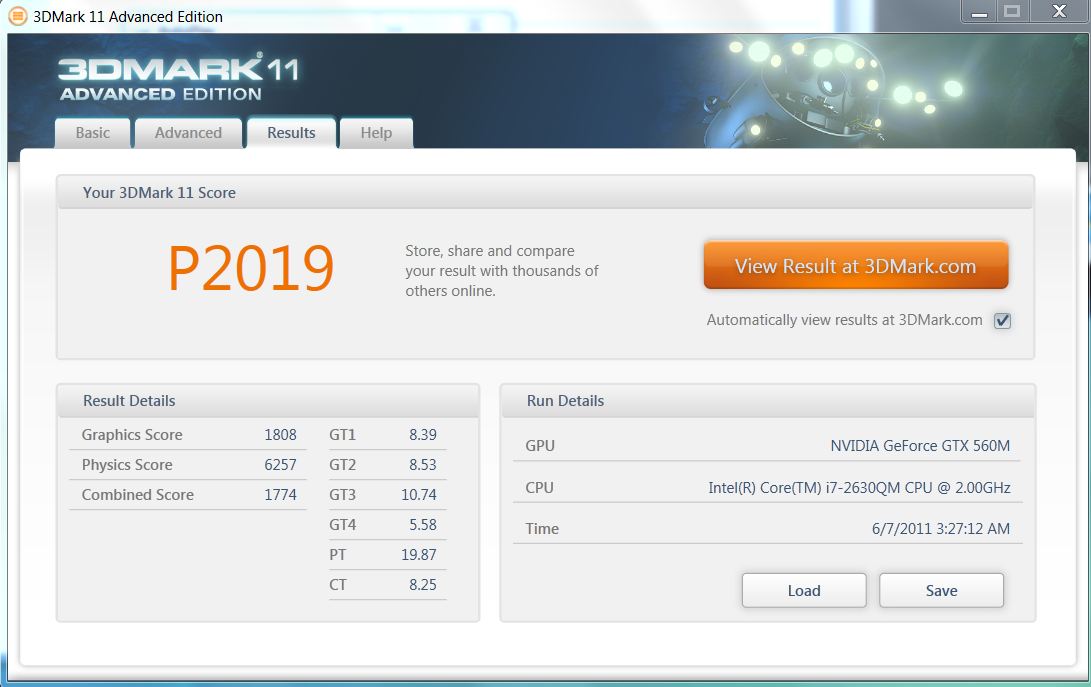The image size is (1091, 687).
Task: Select the Results tab
Action: point(291,133)
